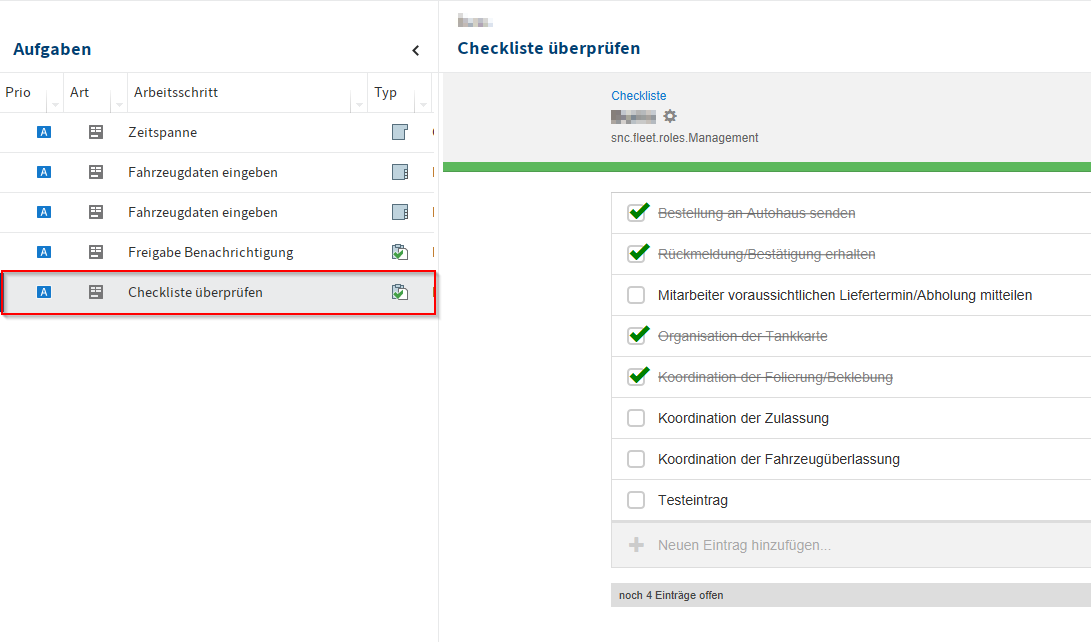
Task: Click the plus icon to add entry
Action: tap(636, 545)
